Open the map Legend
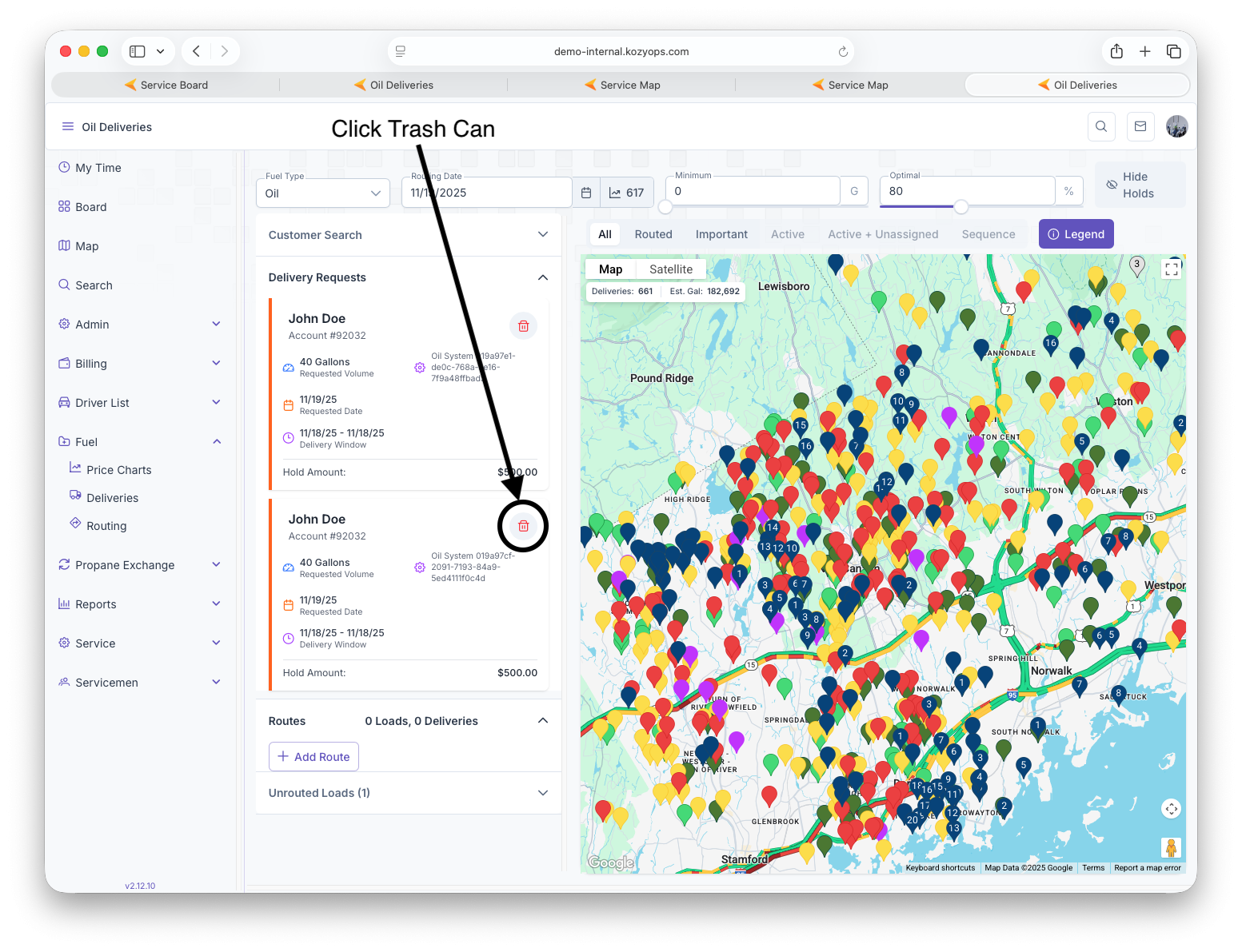The image size is (1242, 952). pos(1076,234)
